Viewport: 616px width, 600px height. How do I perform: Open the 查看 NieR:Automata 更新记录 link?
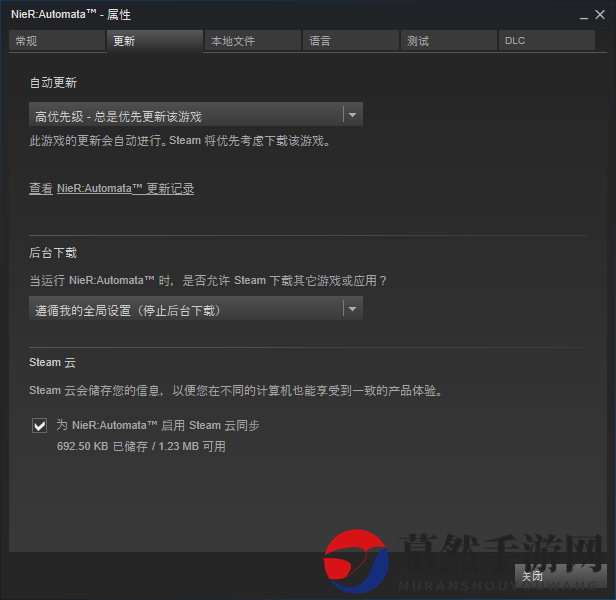tap(112, 189)
